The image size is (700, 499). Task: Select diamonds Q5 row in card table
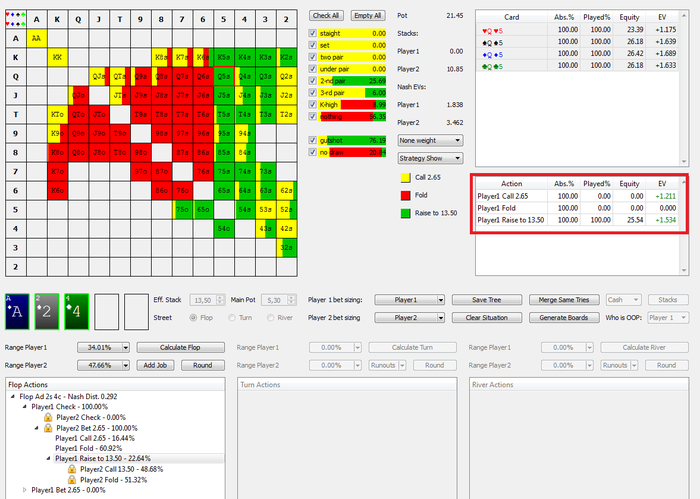point(577,54)
